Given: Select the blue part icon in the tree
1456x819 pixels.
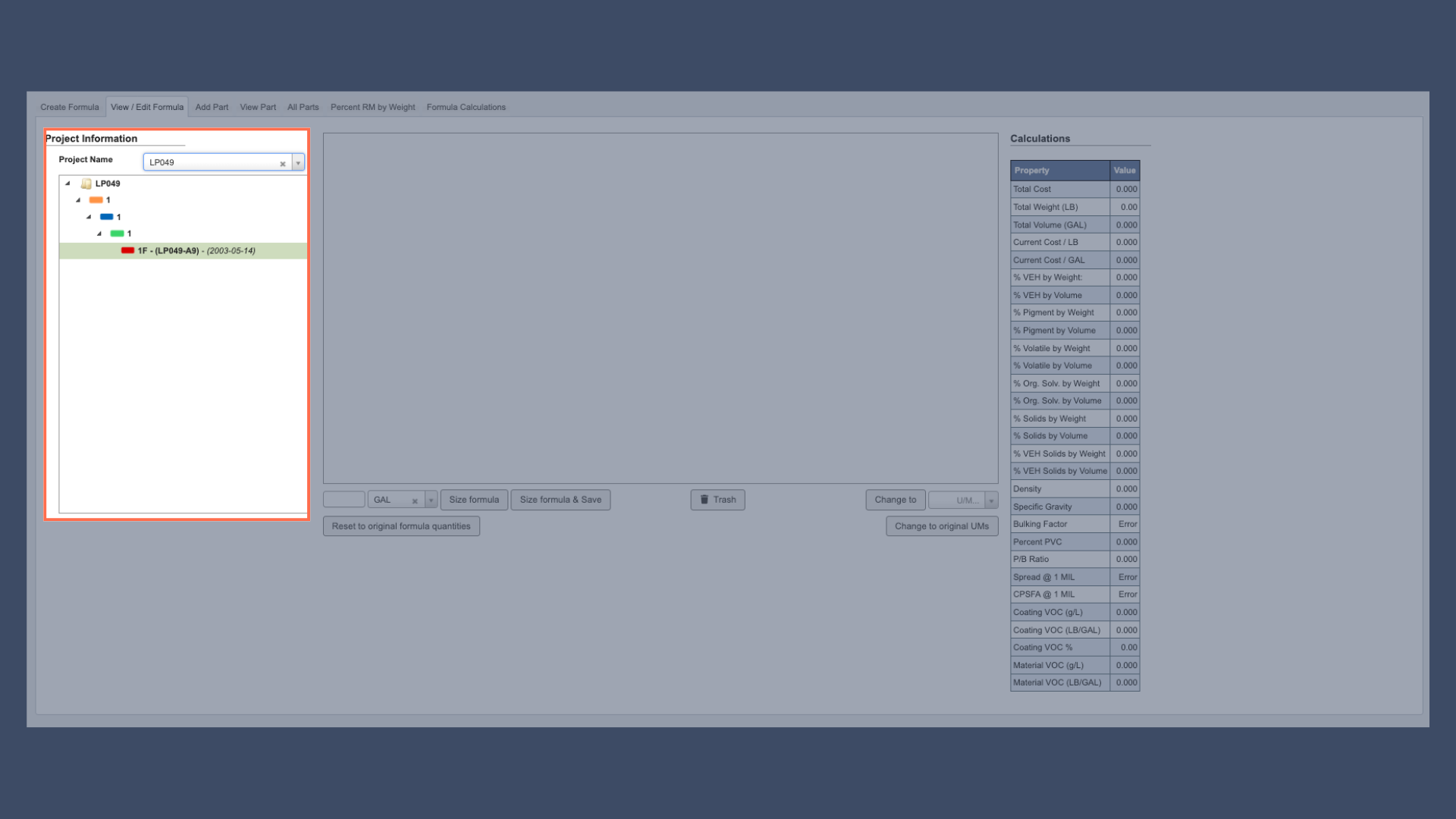Looking at the screenshot, I should (107, 216).
